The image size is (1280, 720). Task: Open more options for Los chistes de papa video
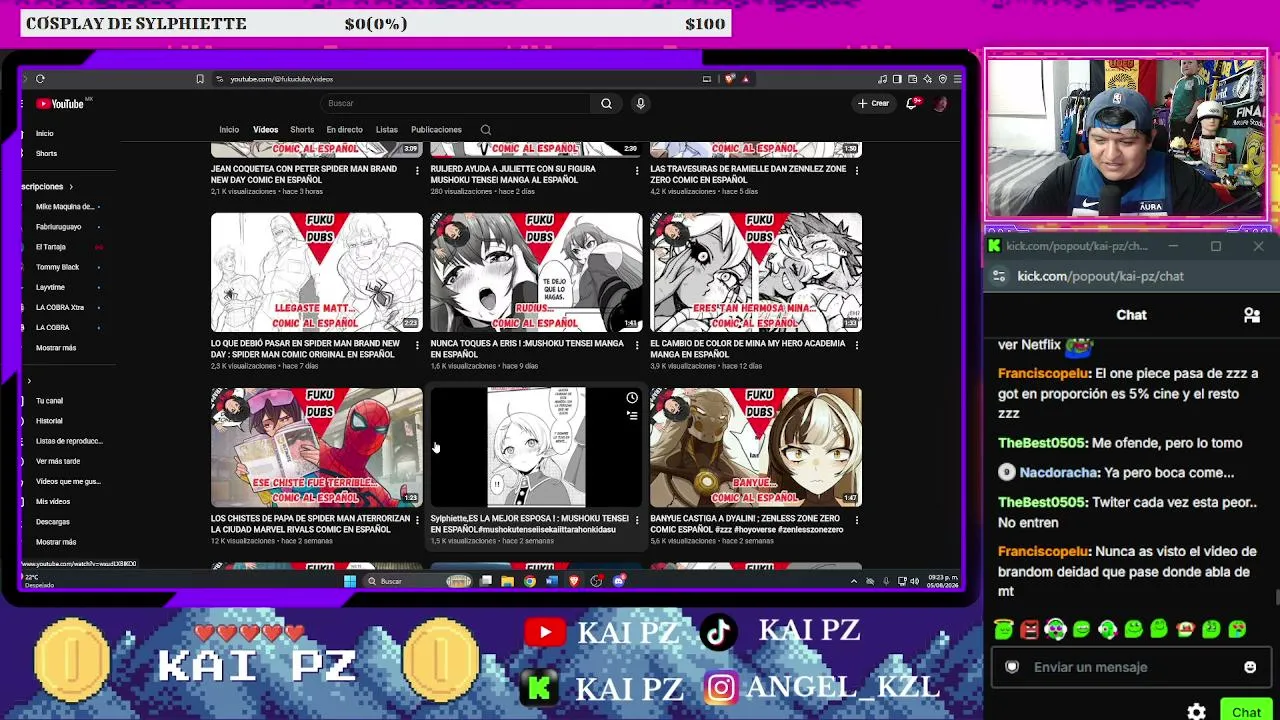coord(417,520)
